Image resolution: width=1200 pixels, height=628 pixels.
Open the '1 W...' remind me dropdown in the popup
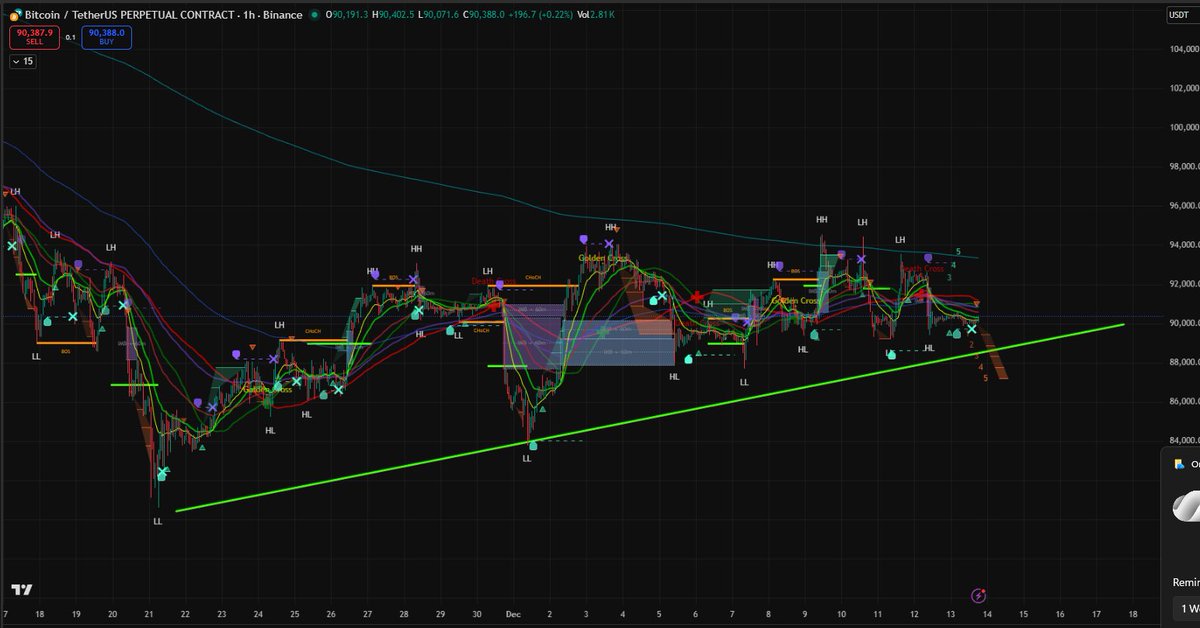pyautogui.click(x=1186, y=608)
